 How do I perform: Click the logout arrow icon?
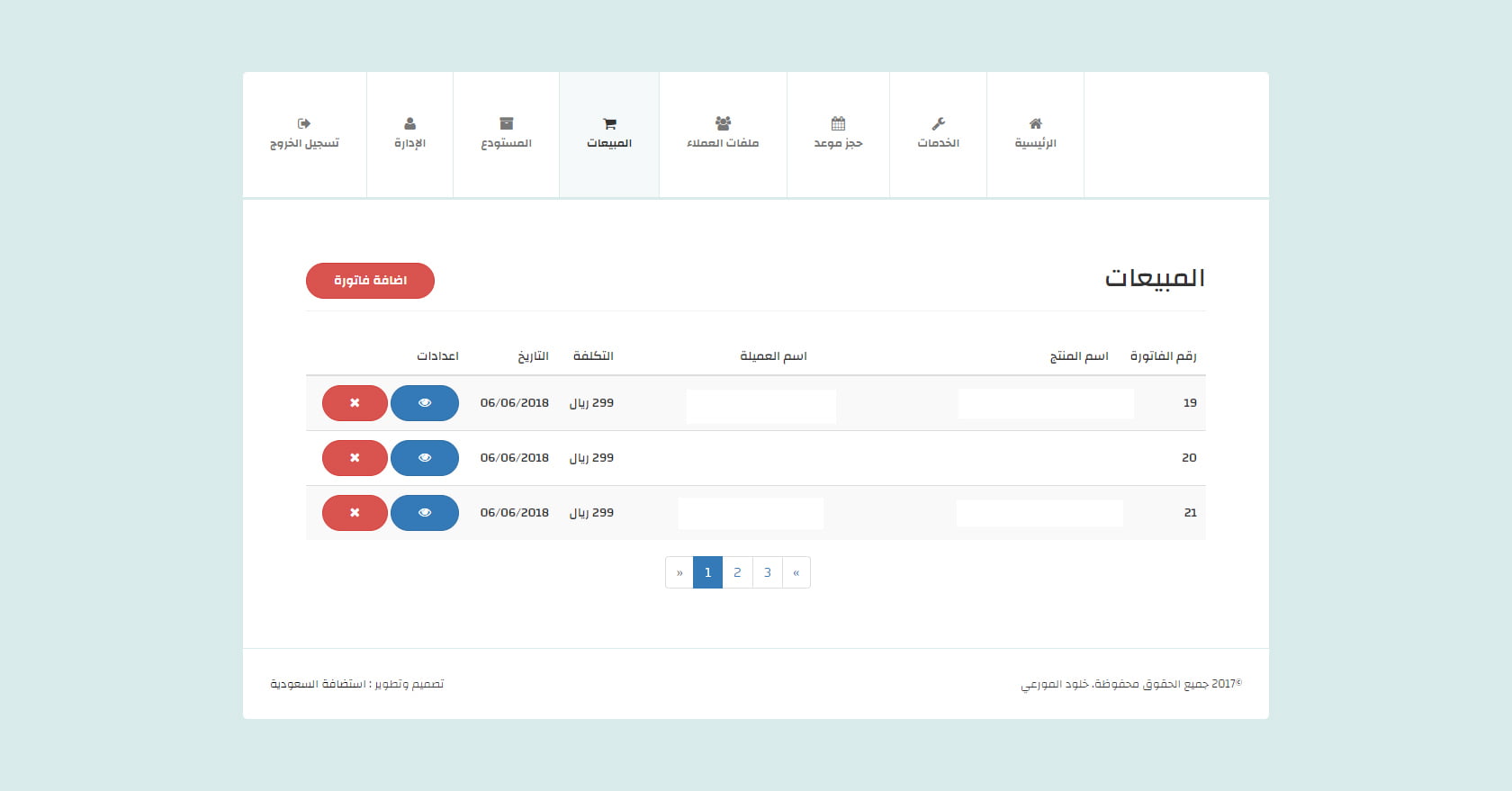click(304, 123)
